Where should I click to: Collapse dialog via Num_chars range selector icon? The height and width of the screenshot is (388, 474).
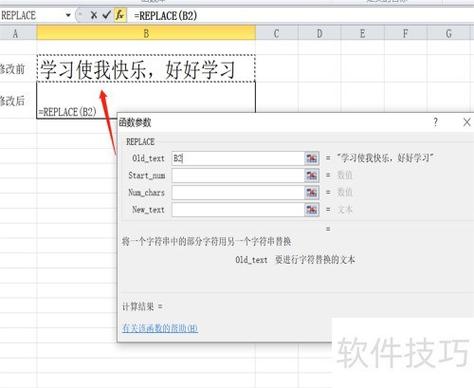click(312, 192)
